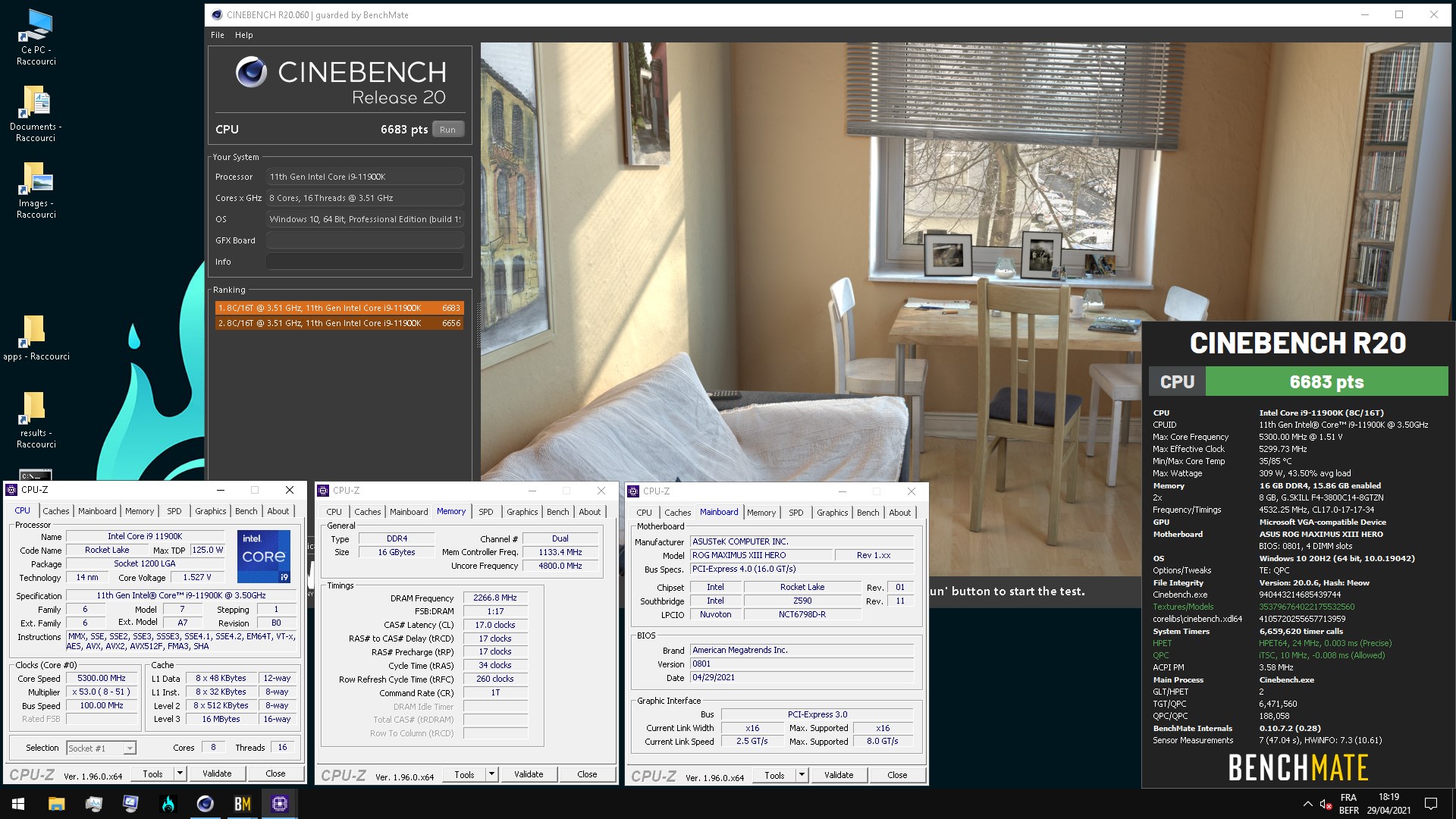The height and width of the screenshot is (819, 1456).
Task: Click the ranking list scrollbar
Action: coord(479,325)
